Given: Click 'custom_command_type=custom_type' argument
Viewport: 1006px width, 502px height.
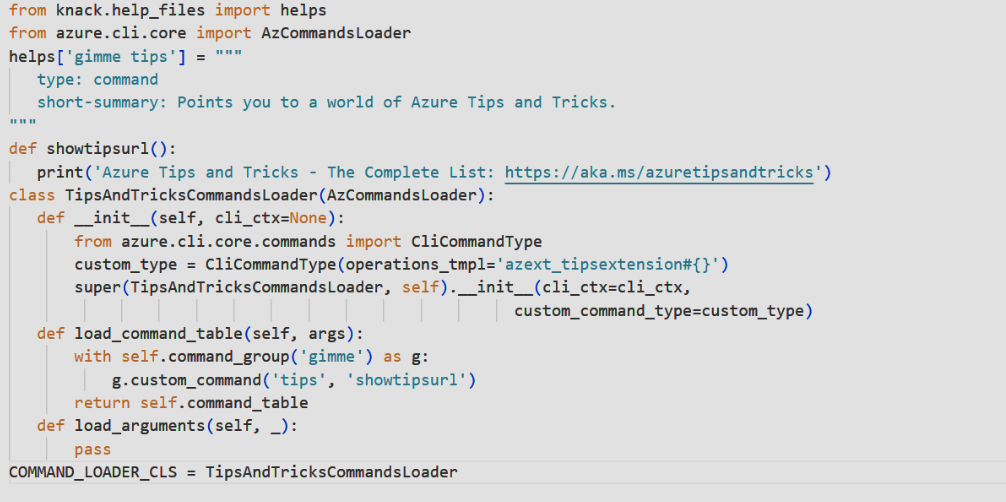Looking at the screenshot, I should 659,311.
